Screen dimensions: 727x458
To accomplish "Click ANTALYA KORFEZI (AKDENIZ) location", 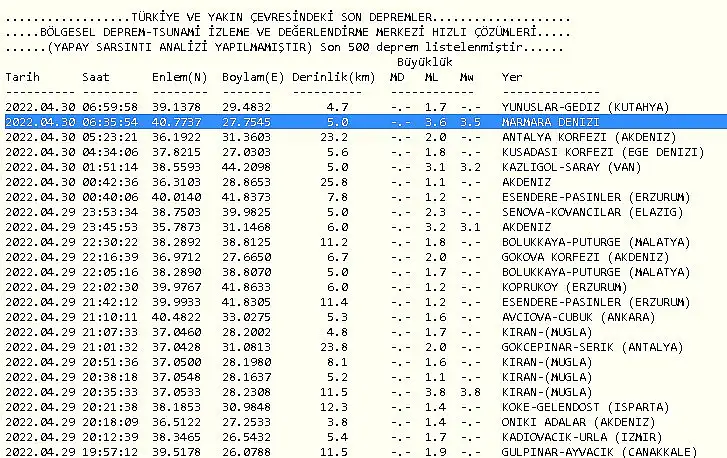I will [x=589, y=137].
